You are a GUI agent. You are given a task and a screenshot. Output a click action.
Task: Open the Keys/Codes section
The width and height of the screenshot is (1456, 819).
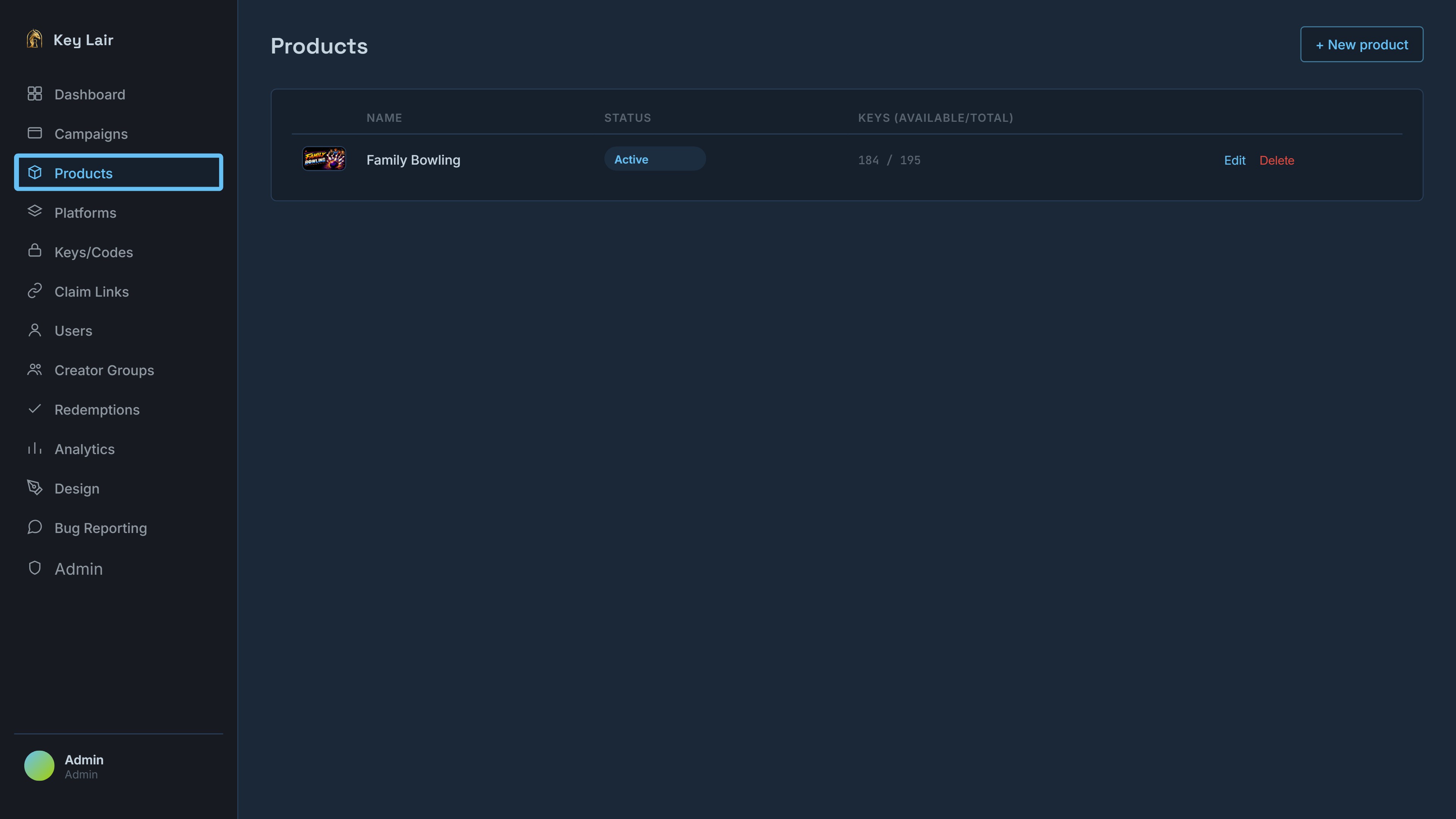(94, 252)
